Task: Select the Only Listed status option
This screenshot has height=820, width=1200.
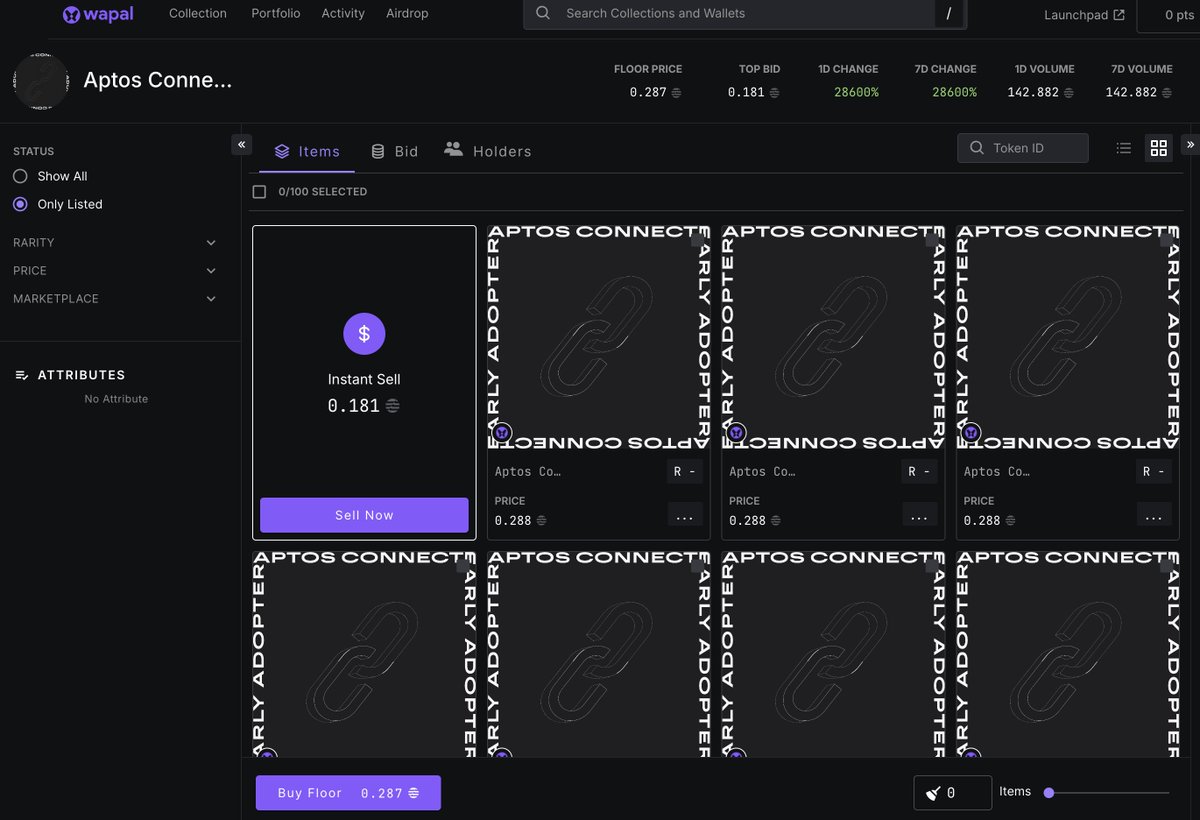Action: [19, 204]
